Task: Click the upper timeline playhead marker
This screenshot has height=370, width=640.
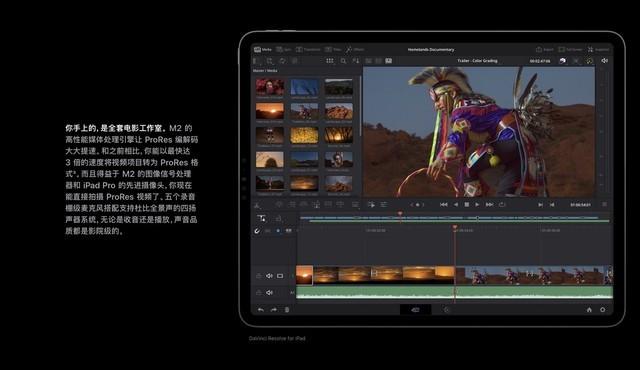Action: pyautogui.click(x=400, y=214)
